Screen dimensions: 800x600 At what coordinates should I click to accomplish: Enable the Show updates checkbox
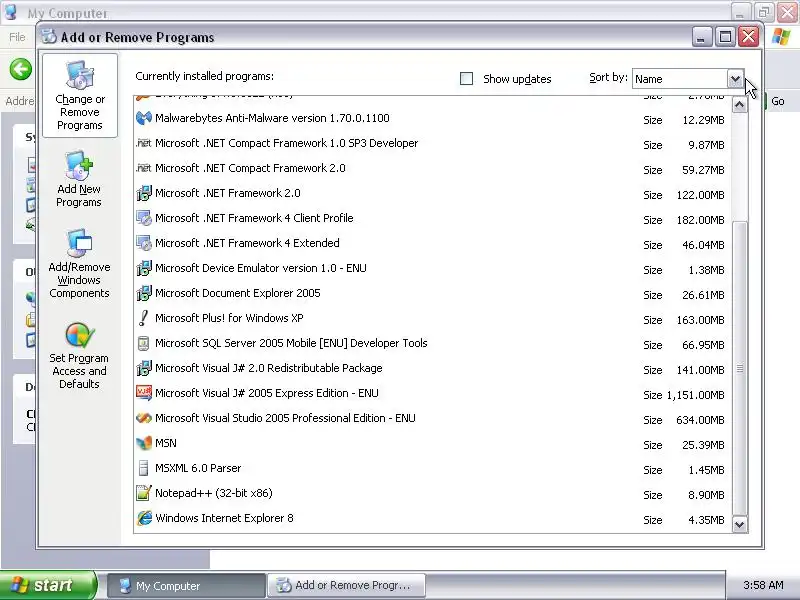tap(466, 79)
